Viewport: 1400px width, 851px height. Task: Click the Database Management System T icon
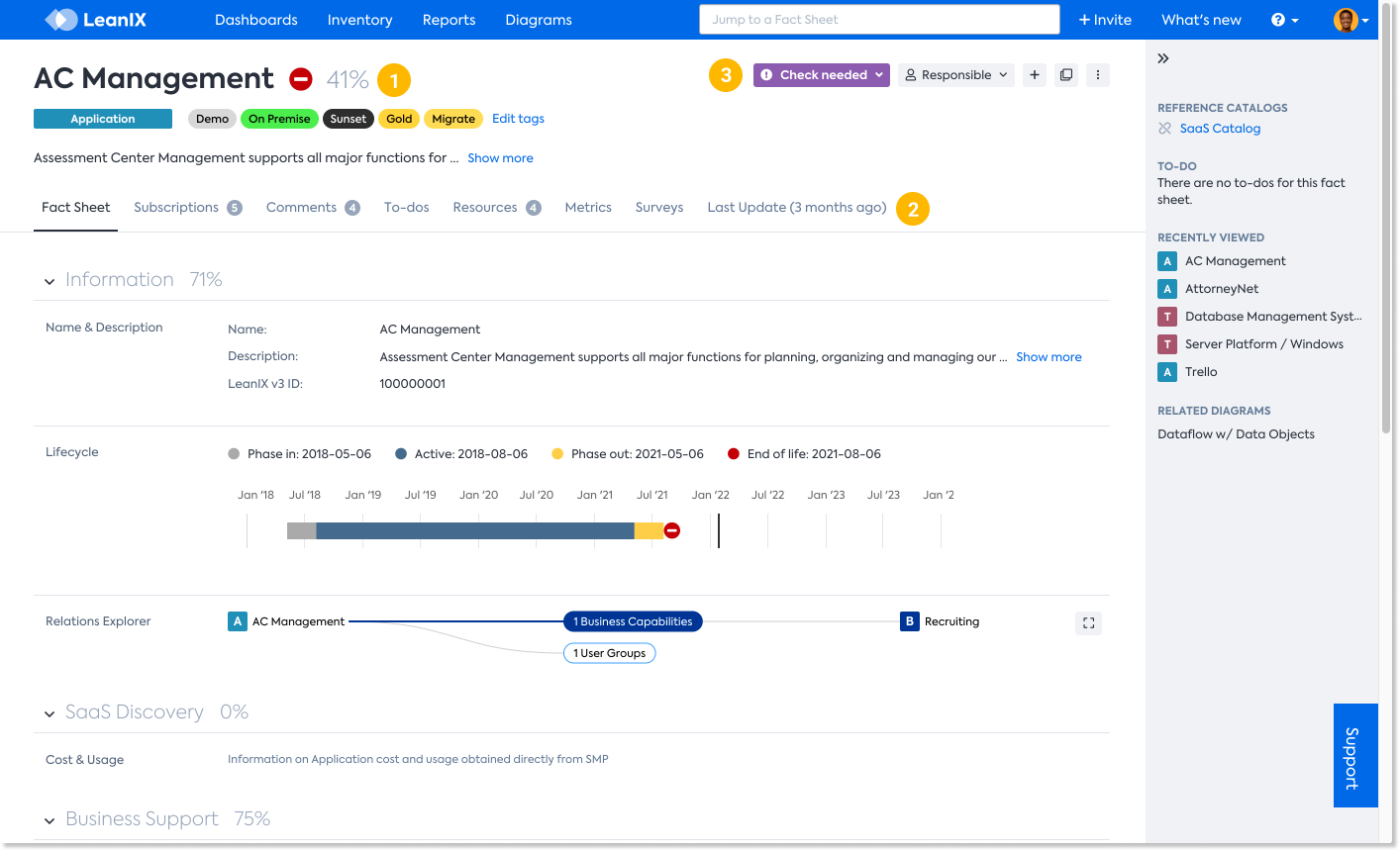[x=1167, y=317]
